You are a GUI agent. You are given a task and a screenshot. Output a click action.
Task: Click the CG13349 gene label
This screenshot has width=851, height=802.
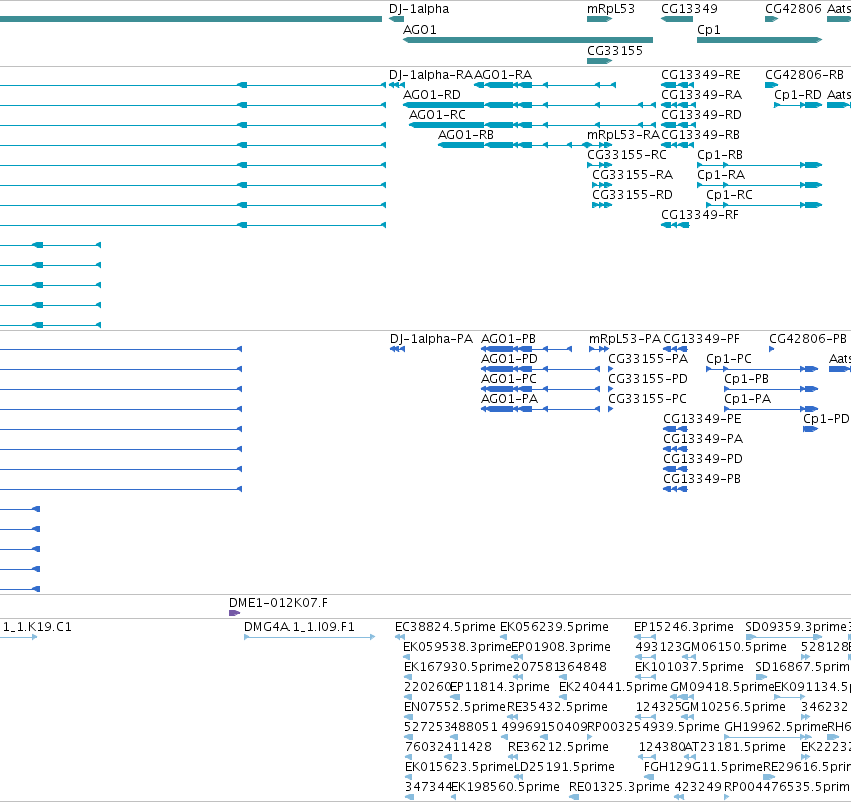[689, 9]
